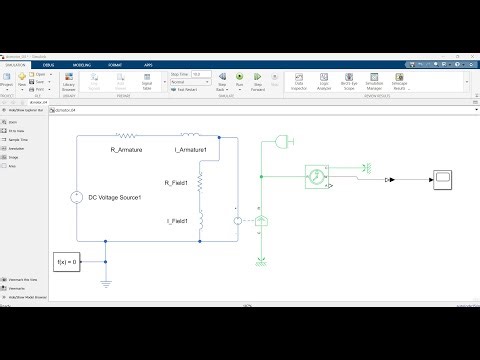The width and height of the screenshot is (480, 360).
Task: Click the Hide/Show Model Browser button
Action: coord(24,297)
